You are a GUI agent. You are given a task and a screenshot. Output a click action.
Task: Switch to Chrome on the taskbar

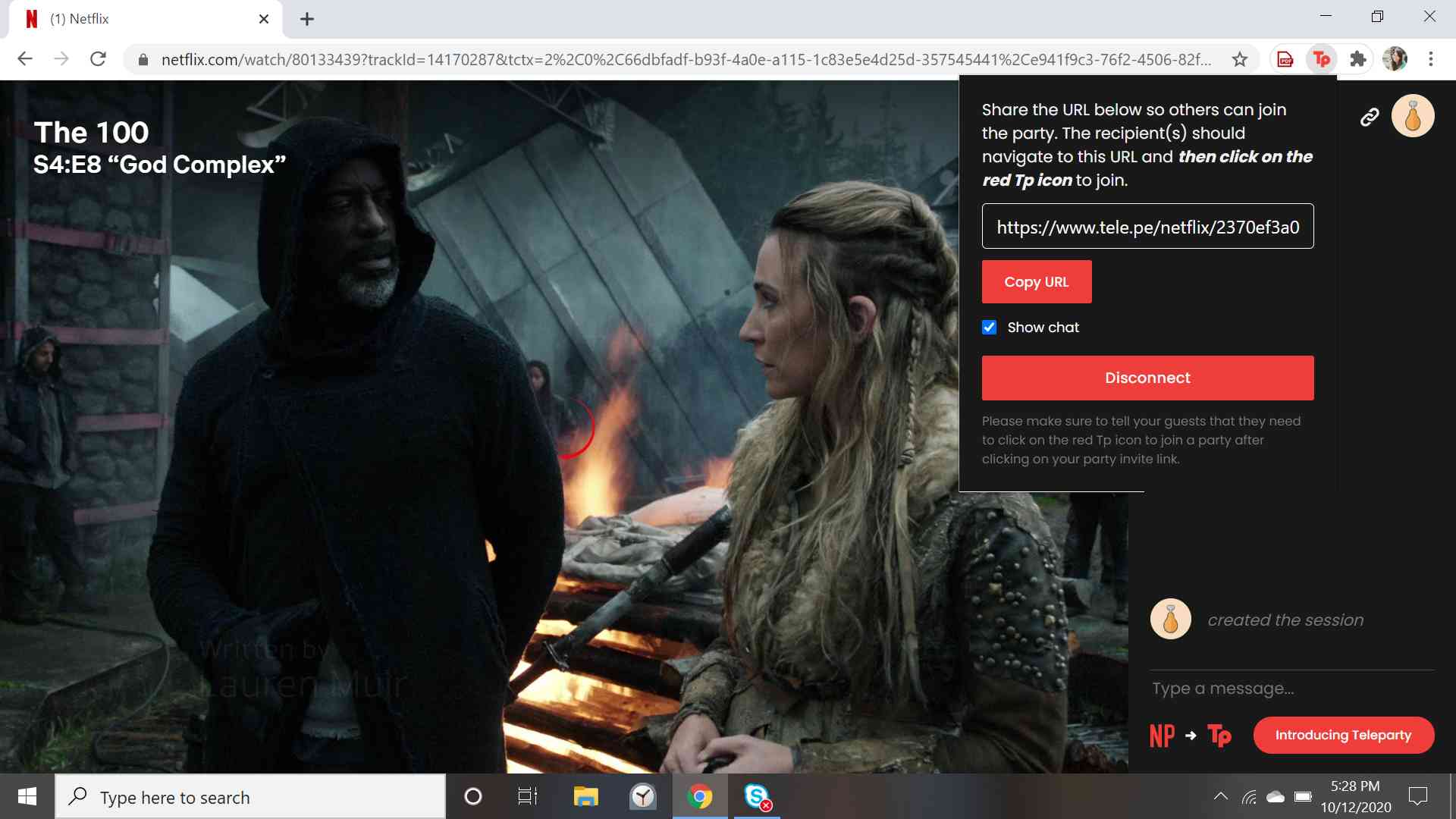(x=700, y=796)
